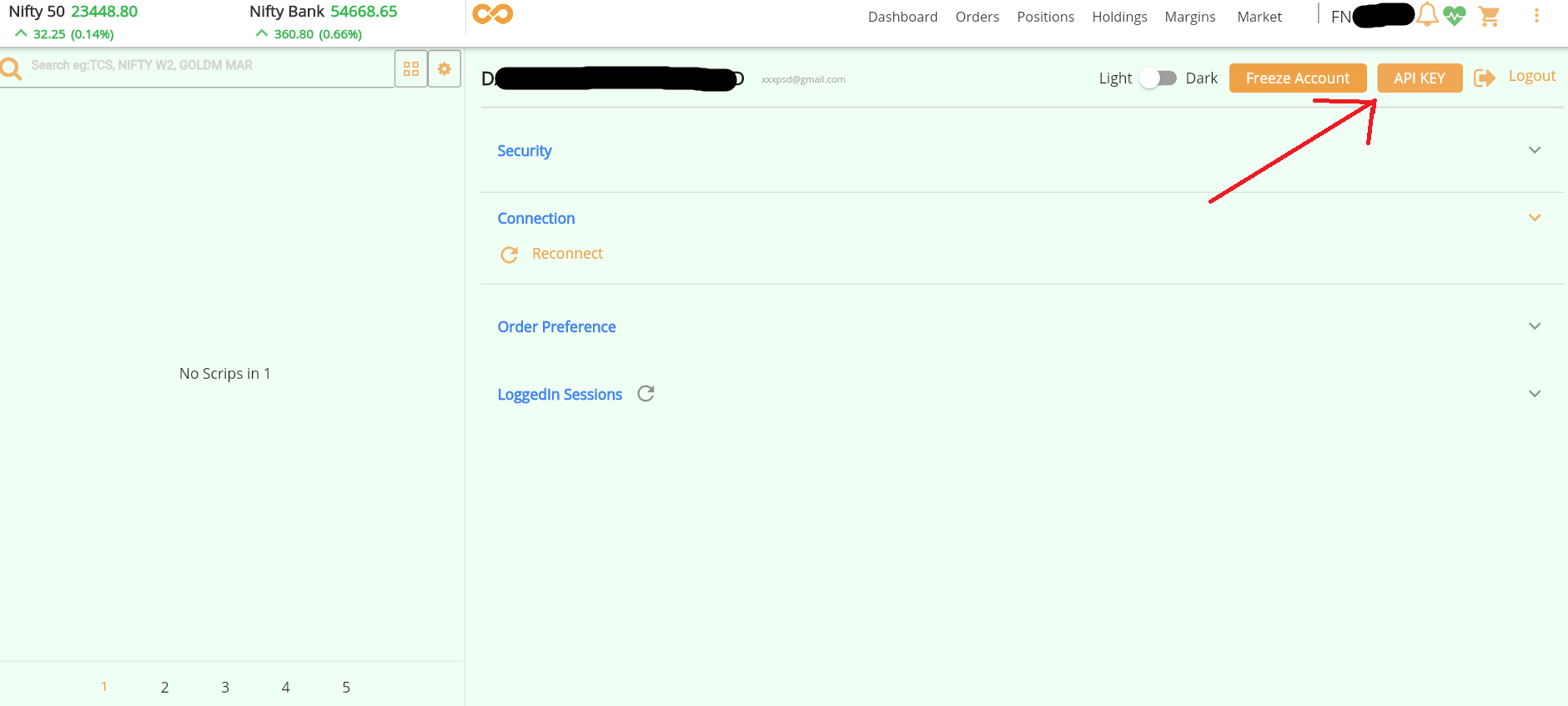This screenshot has width=1568, height=706.
Task: Switch to watchlist tab 5
Action: coord(346,688)
